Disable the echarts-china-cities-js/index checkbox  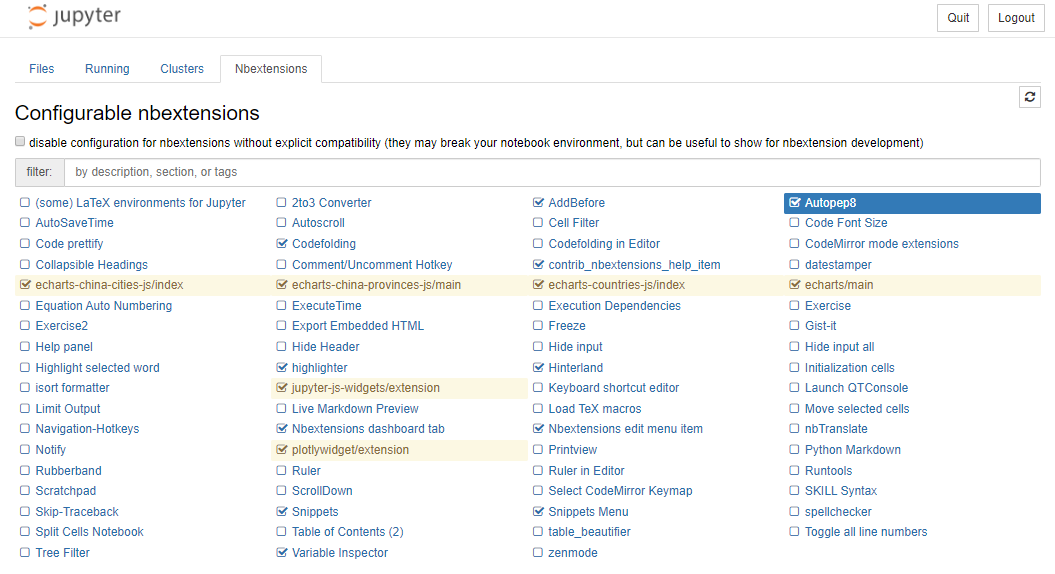pos(25,285)
